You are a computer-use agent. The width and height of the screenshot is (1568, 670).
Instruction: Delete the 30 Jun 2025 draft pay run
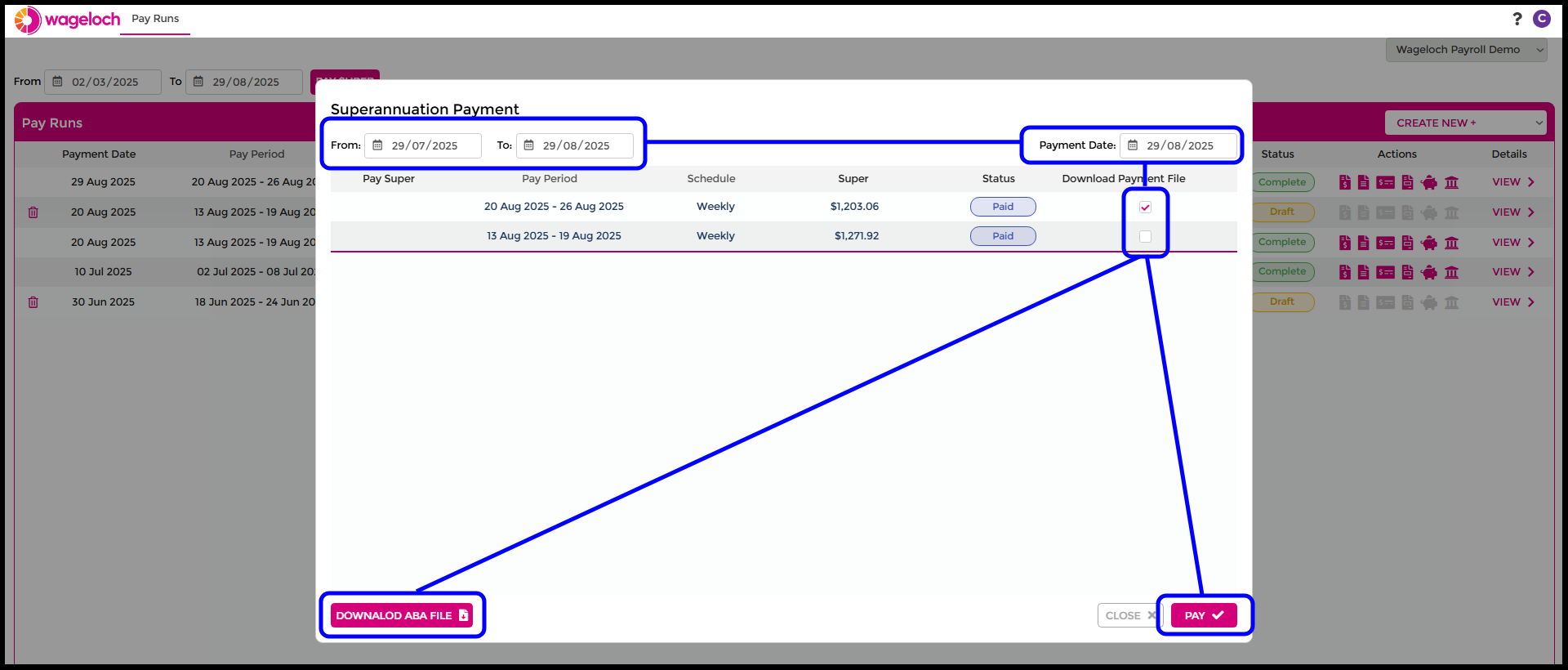(x=33, y=302)
